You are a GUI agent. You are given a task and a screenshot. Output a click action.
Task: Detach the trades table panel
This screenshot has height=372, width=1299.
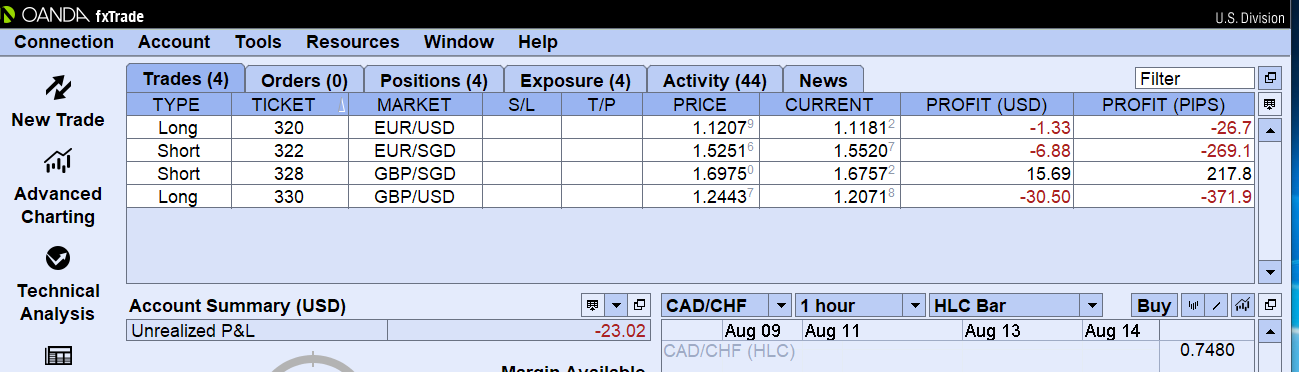coord(1270,78)
